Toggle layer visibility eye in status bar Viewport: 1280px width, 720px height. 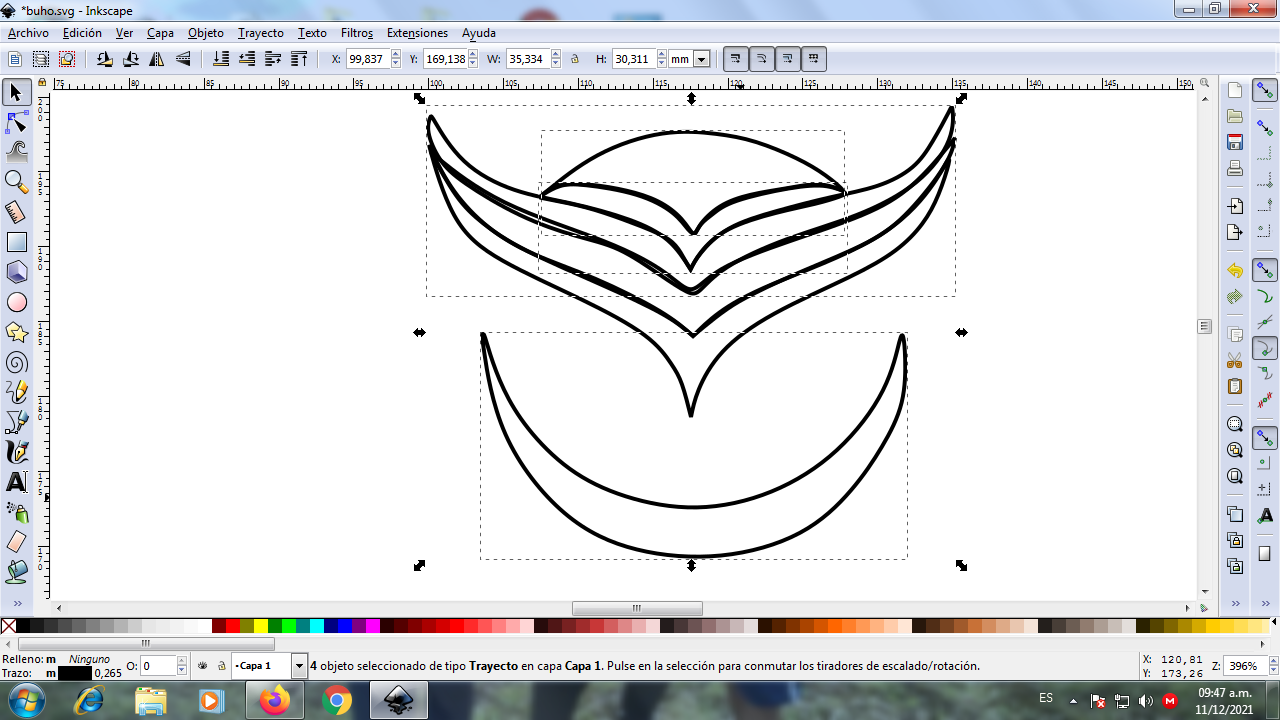[x=202, y=665]
